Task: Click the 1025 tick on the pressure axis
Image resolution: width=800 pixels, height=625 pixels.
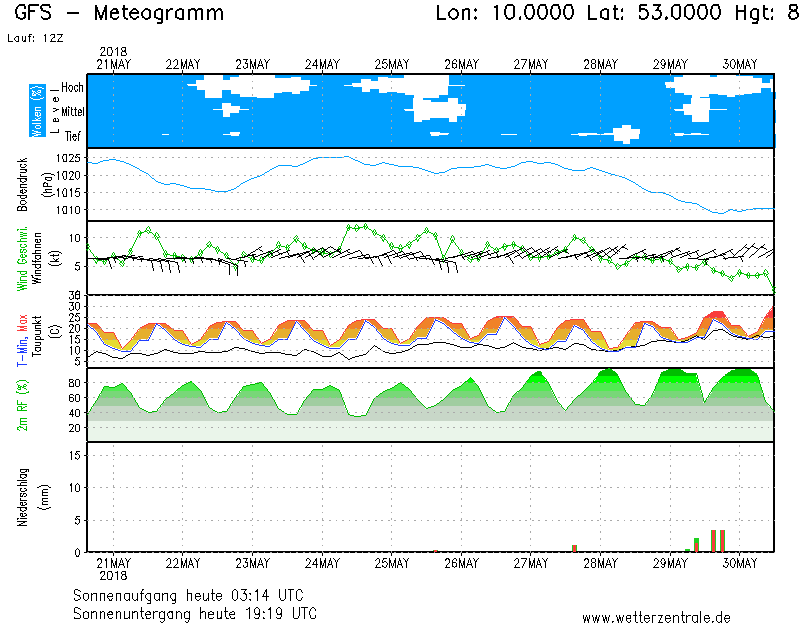Action: [x=69, y=159]
